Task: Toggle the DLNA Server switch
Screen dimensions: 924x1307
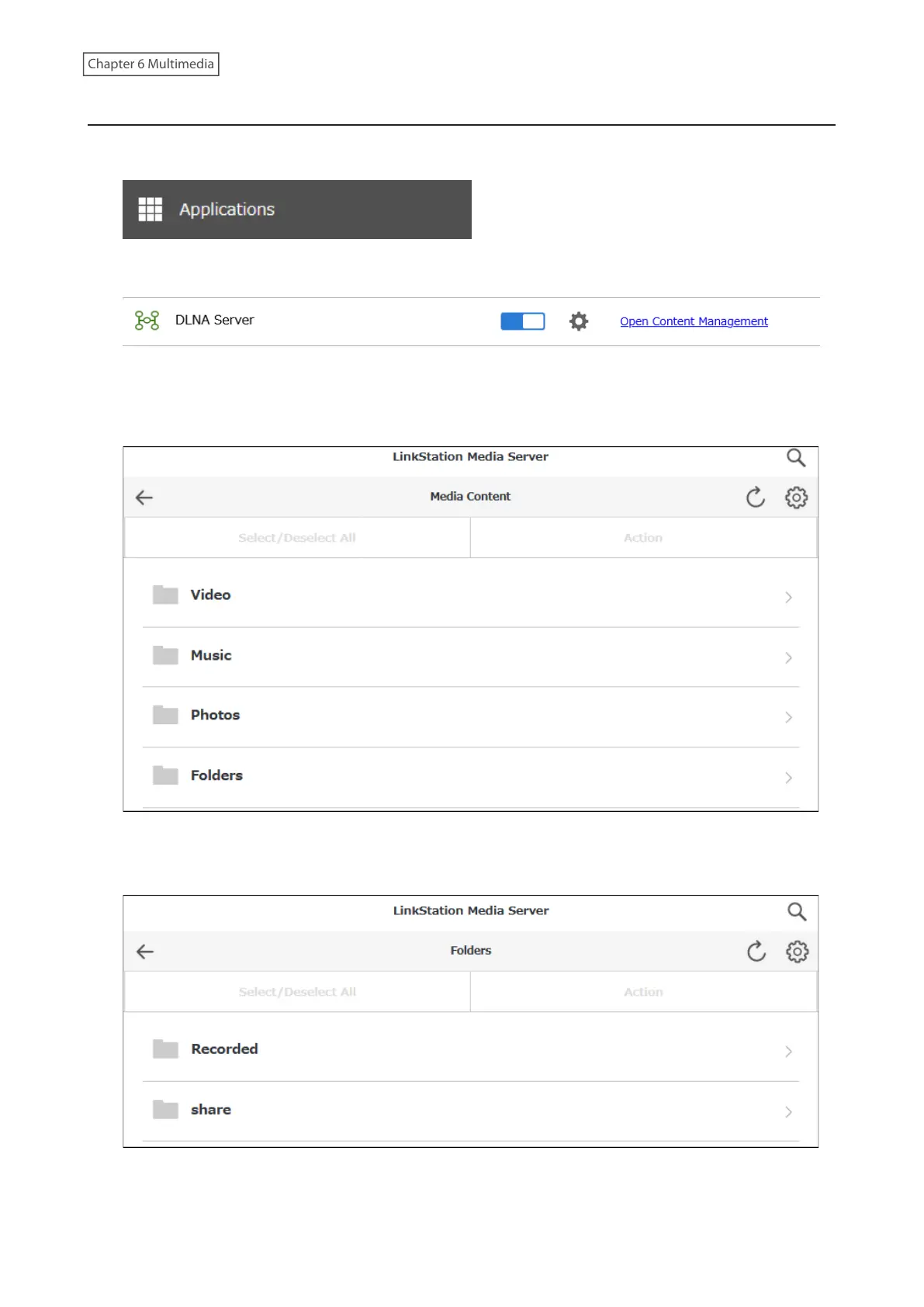Action: pyautogui.click(x=522, y=321)
